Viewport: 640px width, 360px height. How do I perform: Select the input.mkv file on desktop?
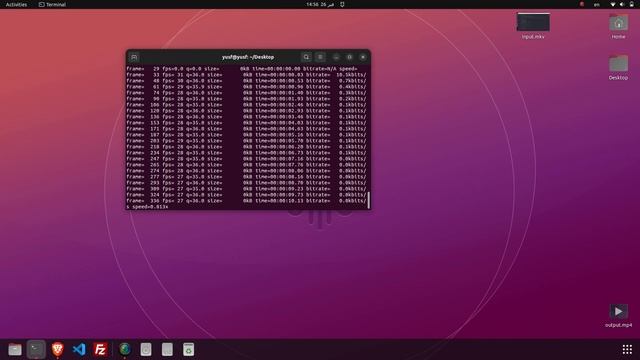pos(533,26)
